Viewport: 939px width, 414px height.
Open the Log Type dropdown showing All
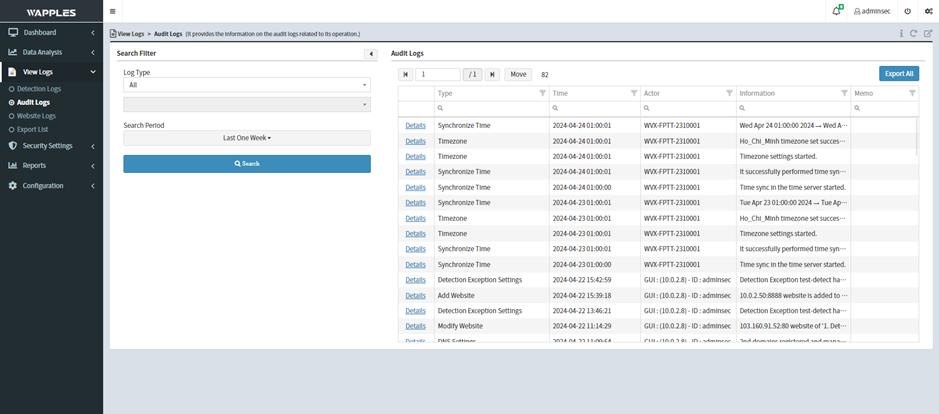246,85
